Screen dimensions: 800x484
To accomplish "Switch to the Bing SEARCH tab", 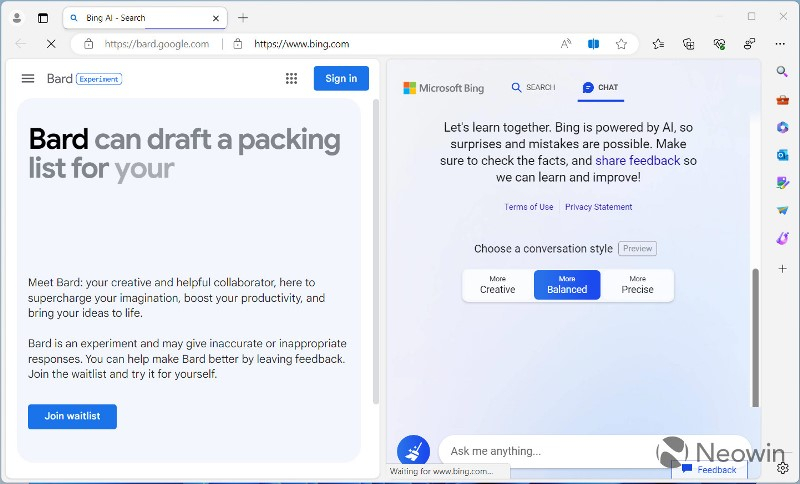I will (x=533, y=88).
